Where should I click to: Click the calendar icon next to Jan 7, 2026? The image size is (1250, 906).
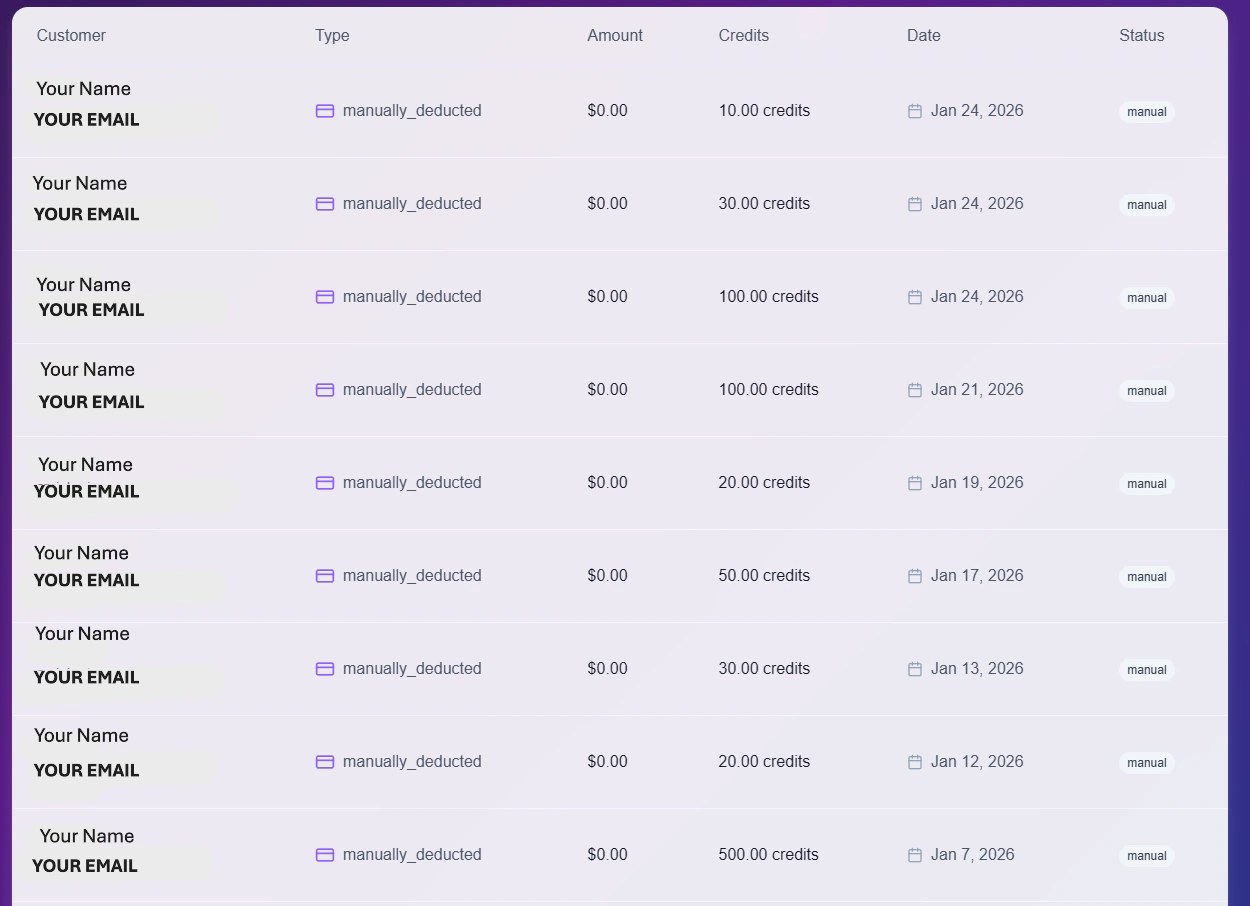coord(914,855)
